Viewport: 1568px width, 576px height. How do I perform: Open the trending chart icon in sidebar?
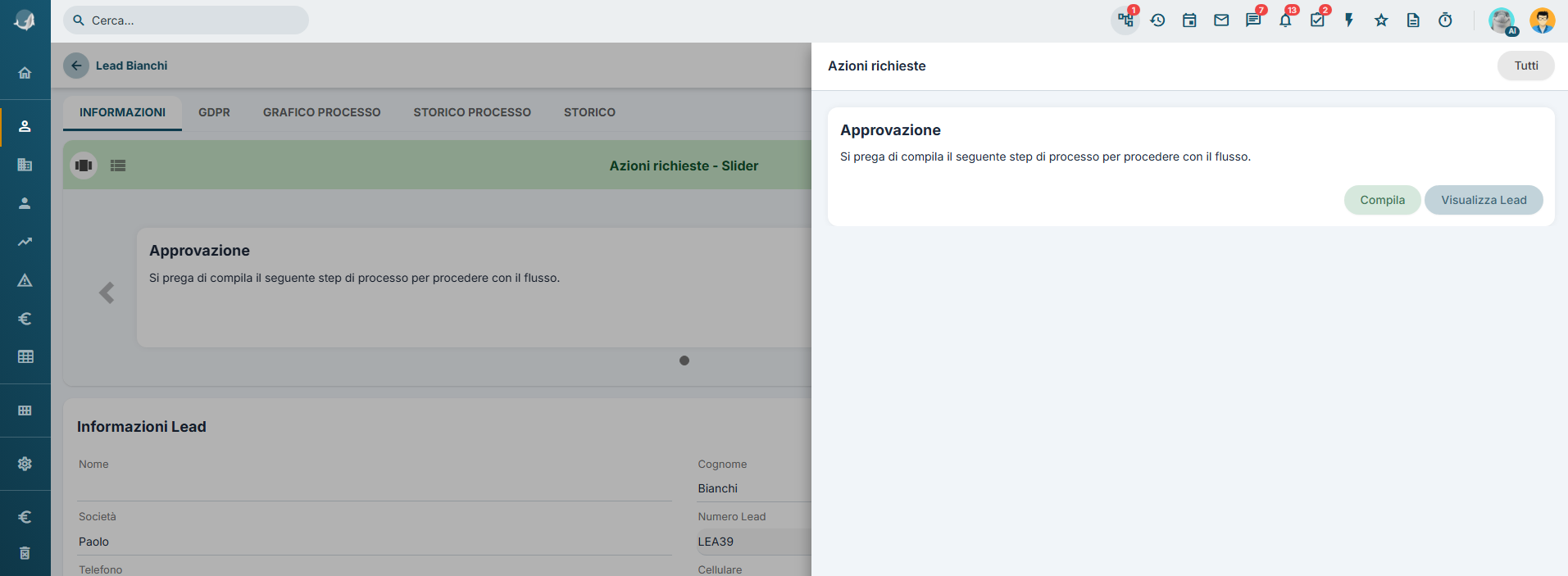(x=25, y=242)
